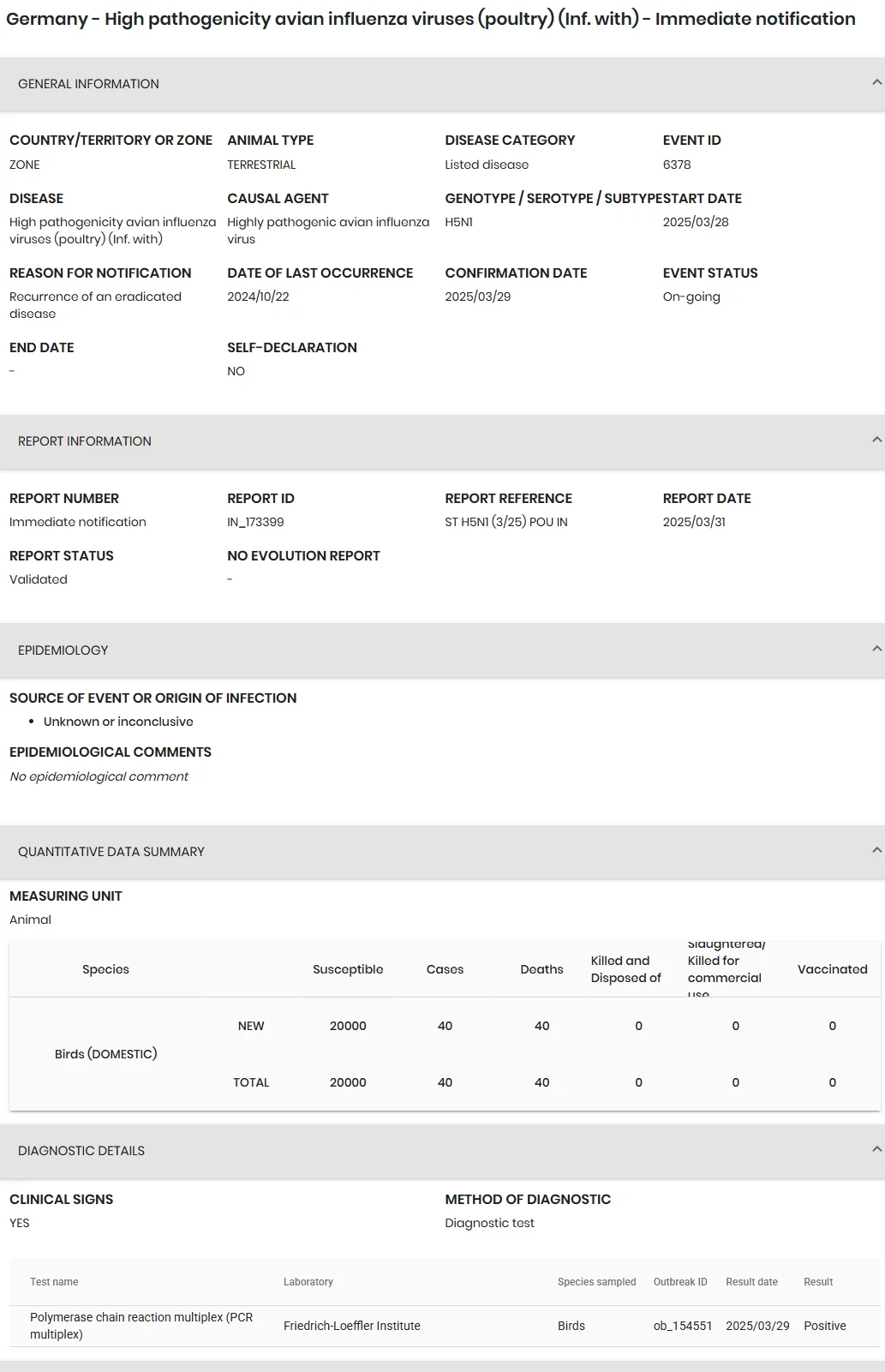This screenshot has height=1372, width=885.
Task: Click the Cases column header
Action: (445, 969)
